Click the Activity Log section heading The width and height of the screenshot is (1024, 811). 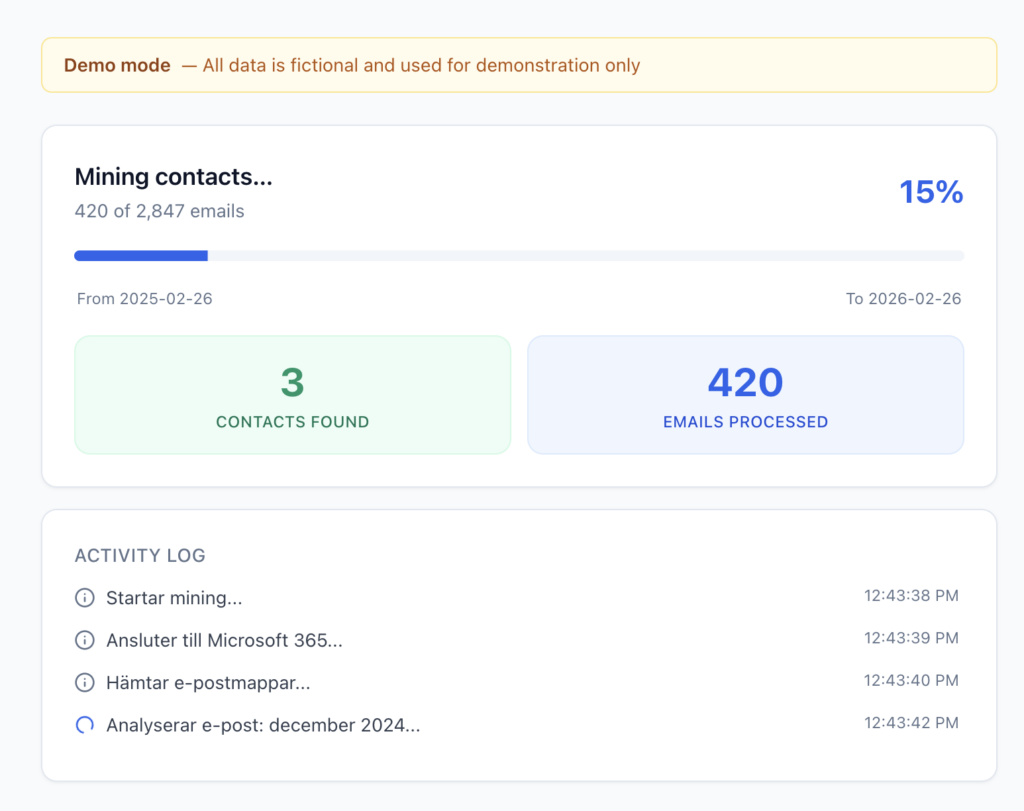click(140, 556)
